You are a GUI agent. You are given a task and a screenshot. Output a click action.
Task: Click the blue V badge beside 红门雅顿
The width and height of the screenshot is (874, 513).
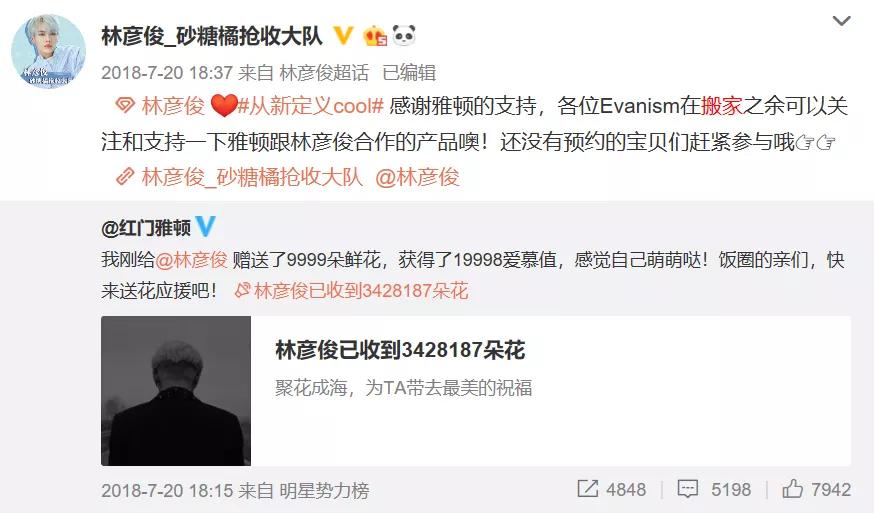pos(205,226)
